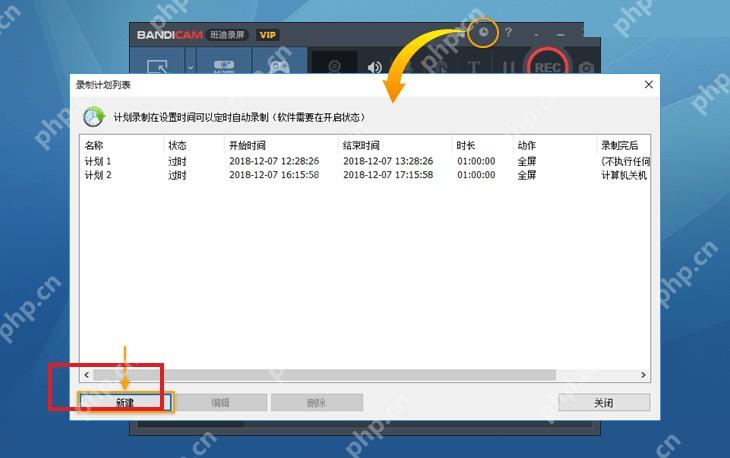730x458 pixels.
Task: Click the (不执行任何 cell in 计划 1 row
Action: [x=625, y=162]
